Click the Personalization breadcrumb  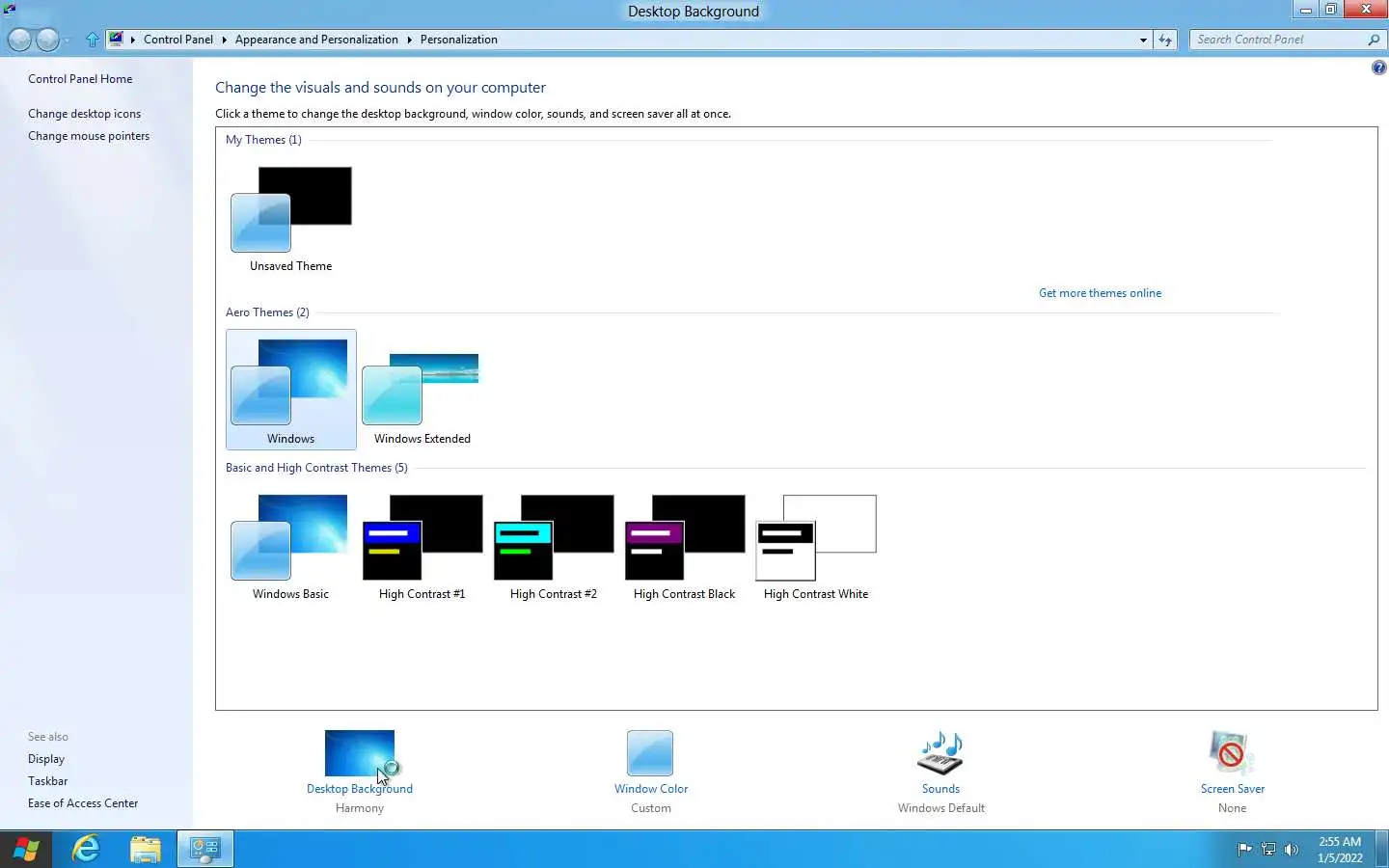coord(459,40)
